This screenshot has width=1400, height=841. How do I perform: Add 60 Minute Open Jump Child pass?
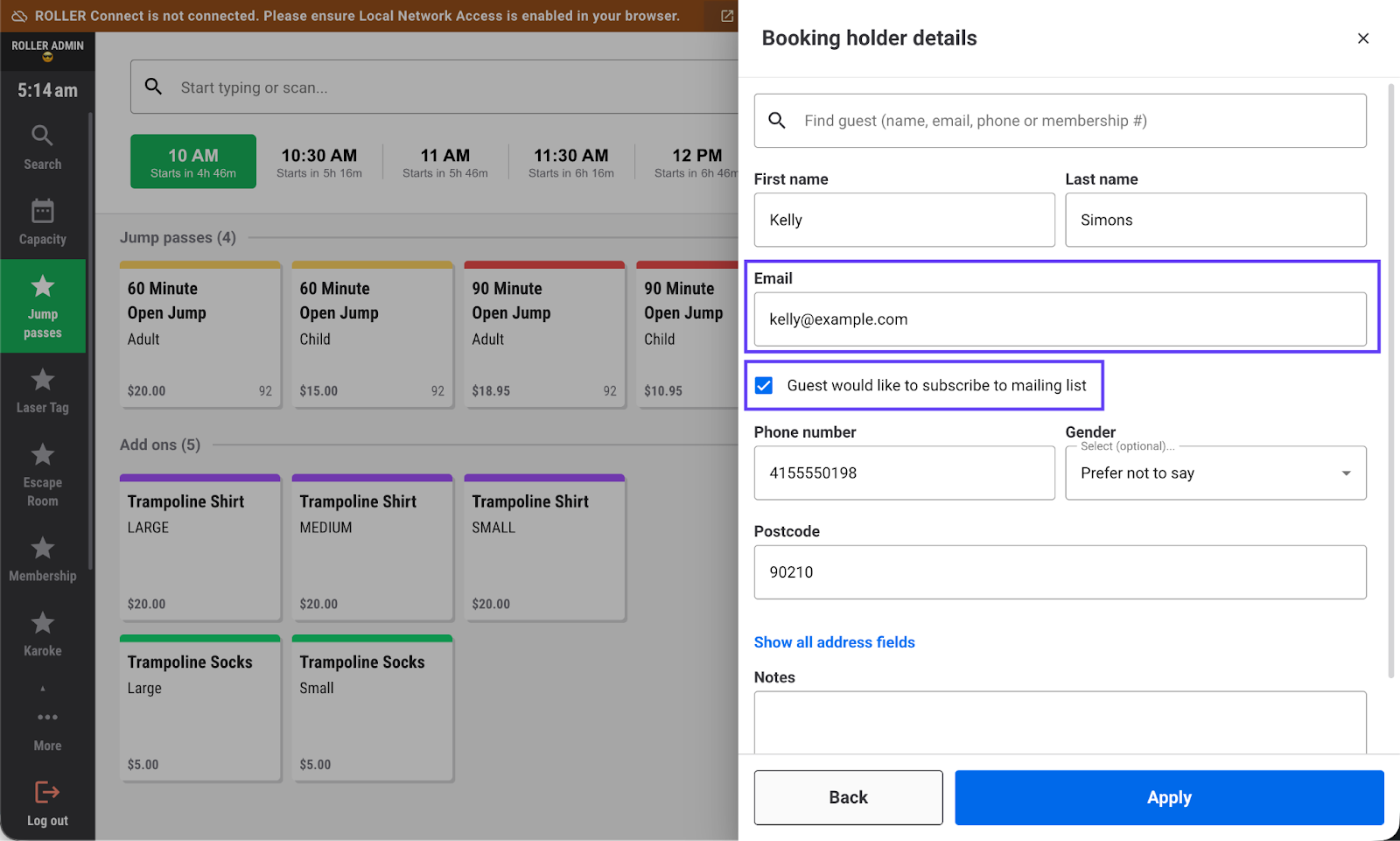point(373,334)
